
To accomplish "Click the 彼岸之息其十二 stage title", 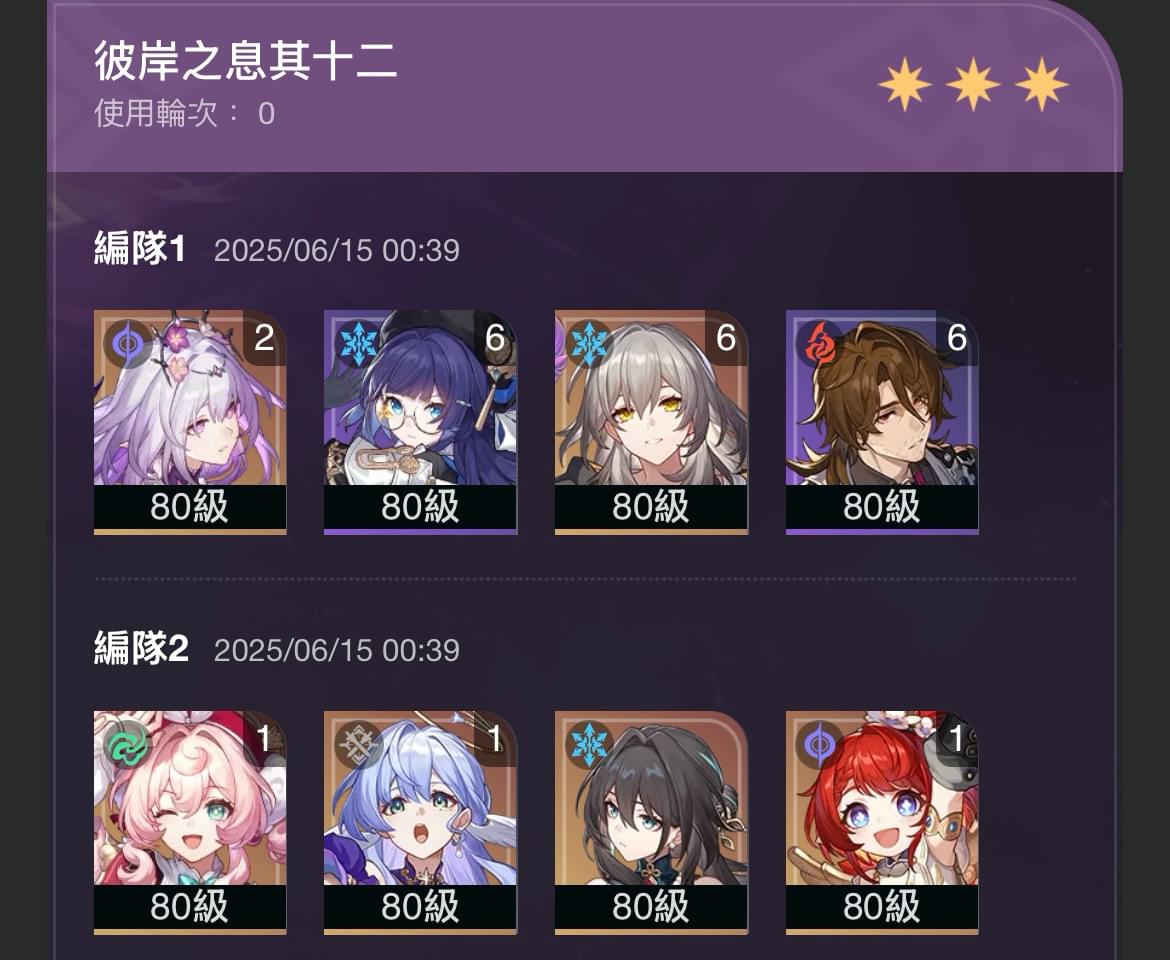I will (245, 60).
